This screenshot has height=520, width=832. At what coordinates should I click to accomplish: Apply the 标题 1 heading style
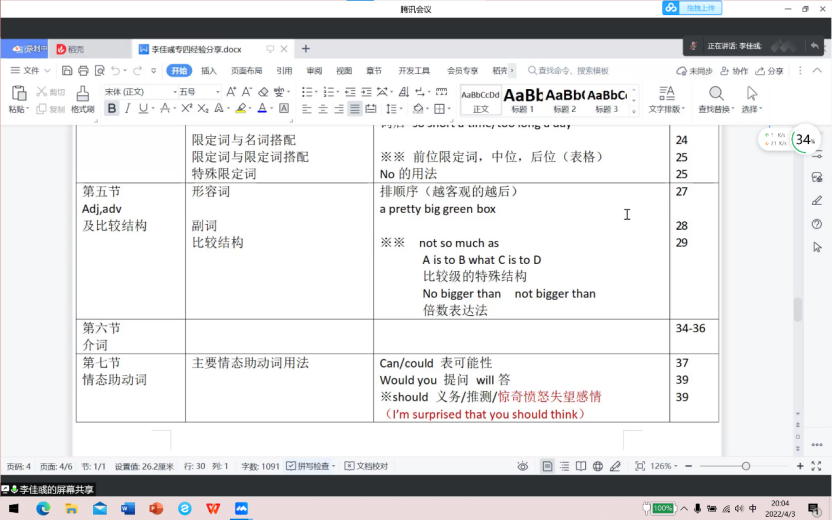click(x=523, y=98)
